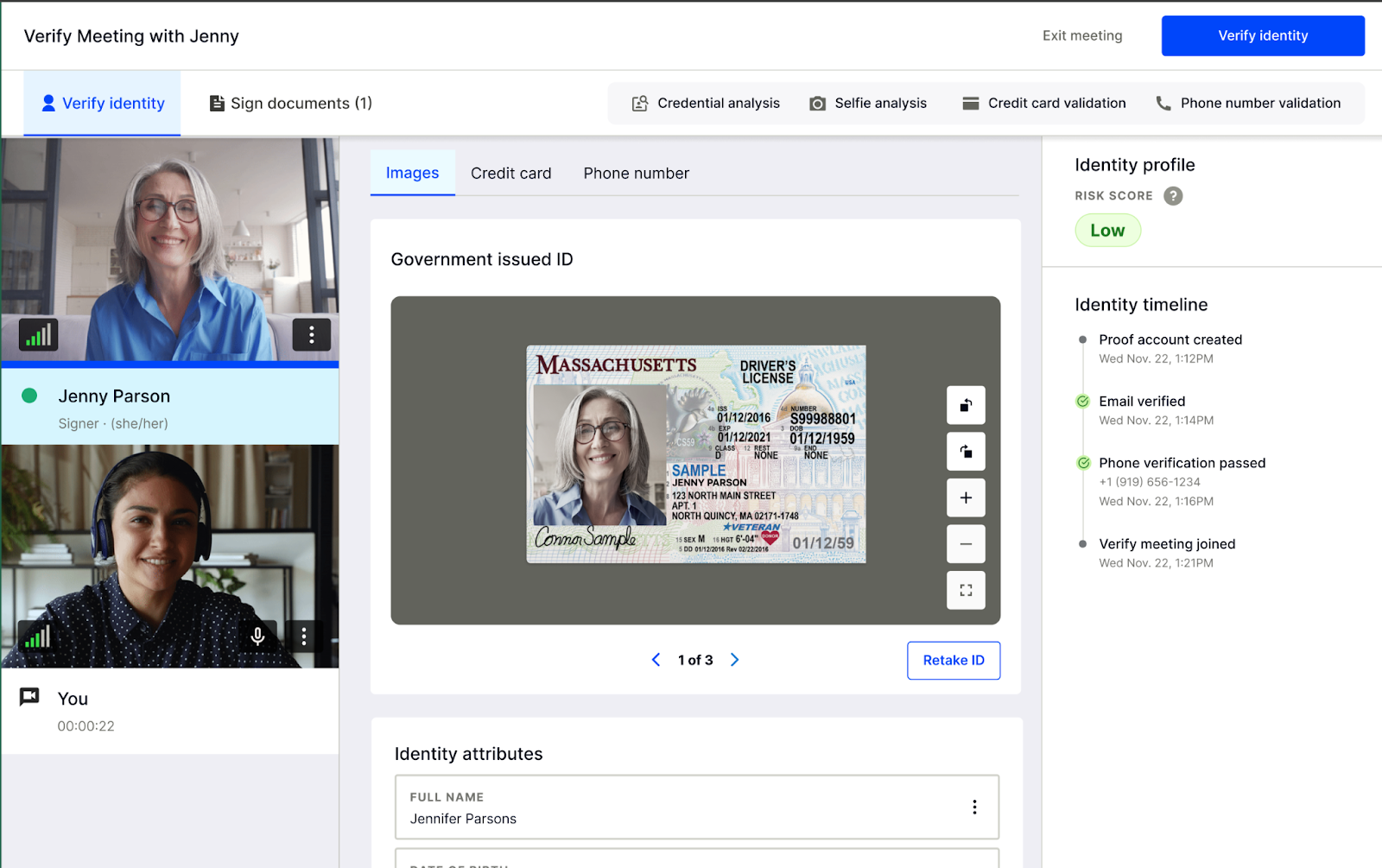This screenshot has width=1382, height=868.
Task: Click the chat flag icon beside You
Action: pyautogui.click(x=29, y=697)
